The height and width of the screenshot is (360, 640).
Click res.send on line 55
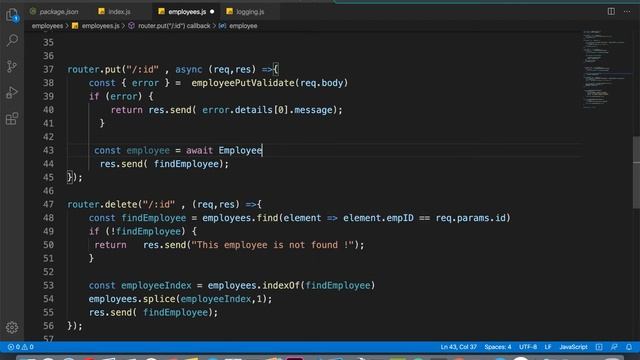pos(110,312)
